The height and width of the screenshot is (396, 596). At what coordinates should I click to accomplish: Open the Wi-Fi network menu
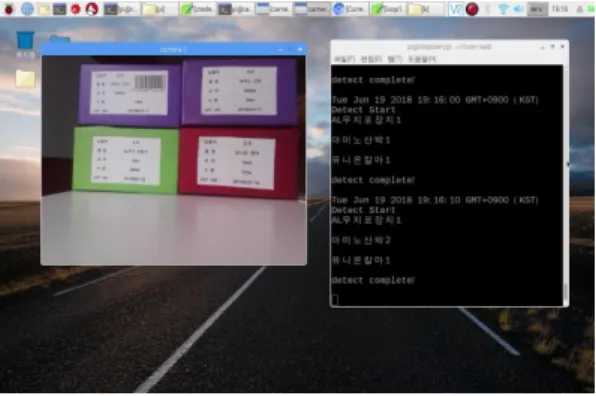503,9
